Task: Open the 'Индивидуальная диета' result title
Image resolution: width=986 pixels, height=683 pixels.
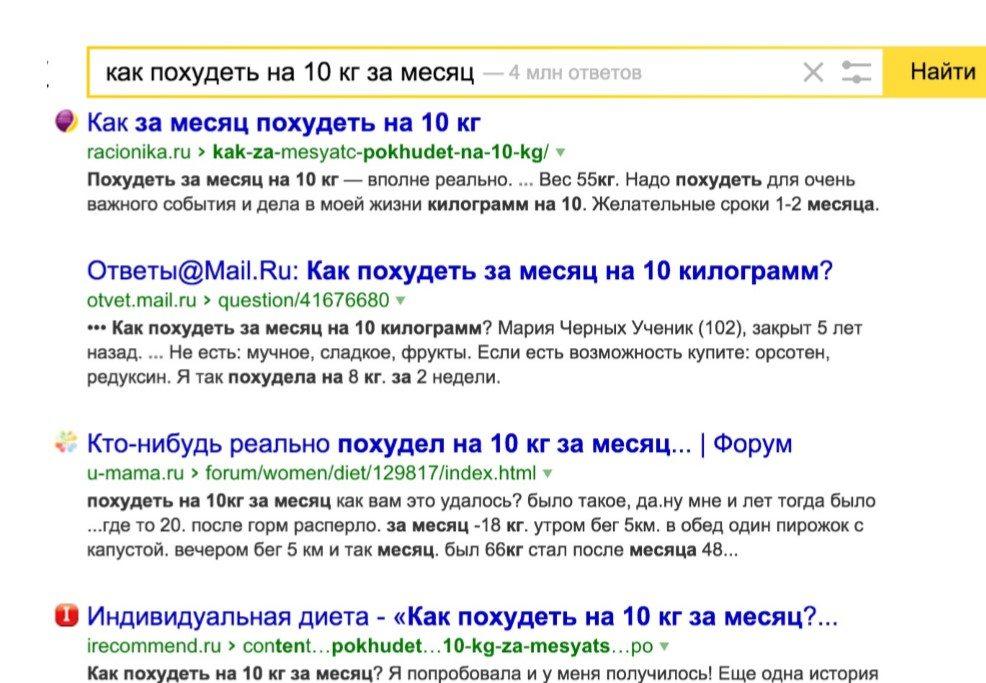Action: [462, 616]
